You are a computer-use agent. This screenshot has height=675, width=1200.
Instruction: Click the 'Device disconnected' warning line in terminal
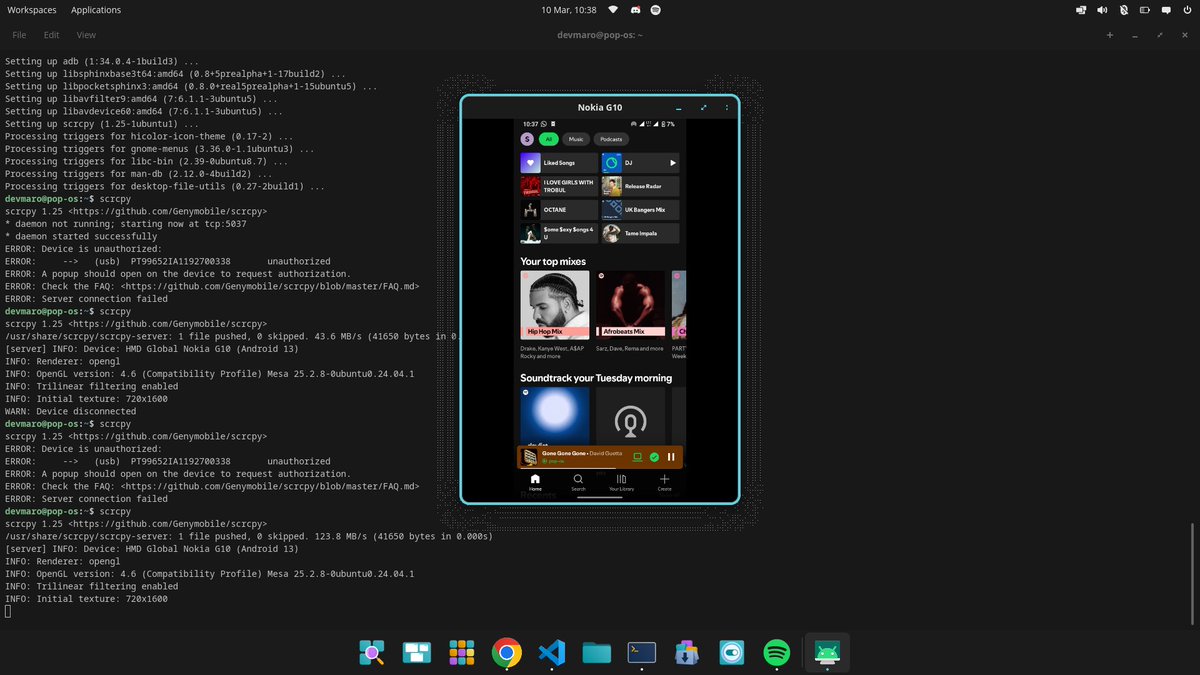click(70, 411)
